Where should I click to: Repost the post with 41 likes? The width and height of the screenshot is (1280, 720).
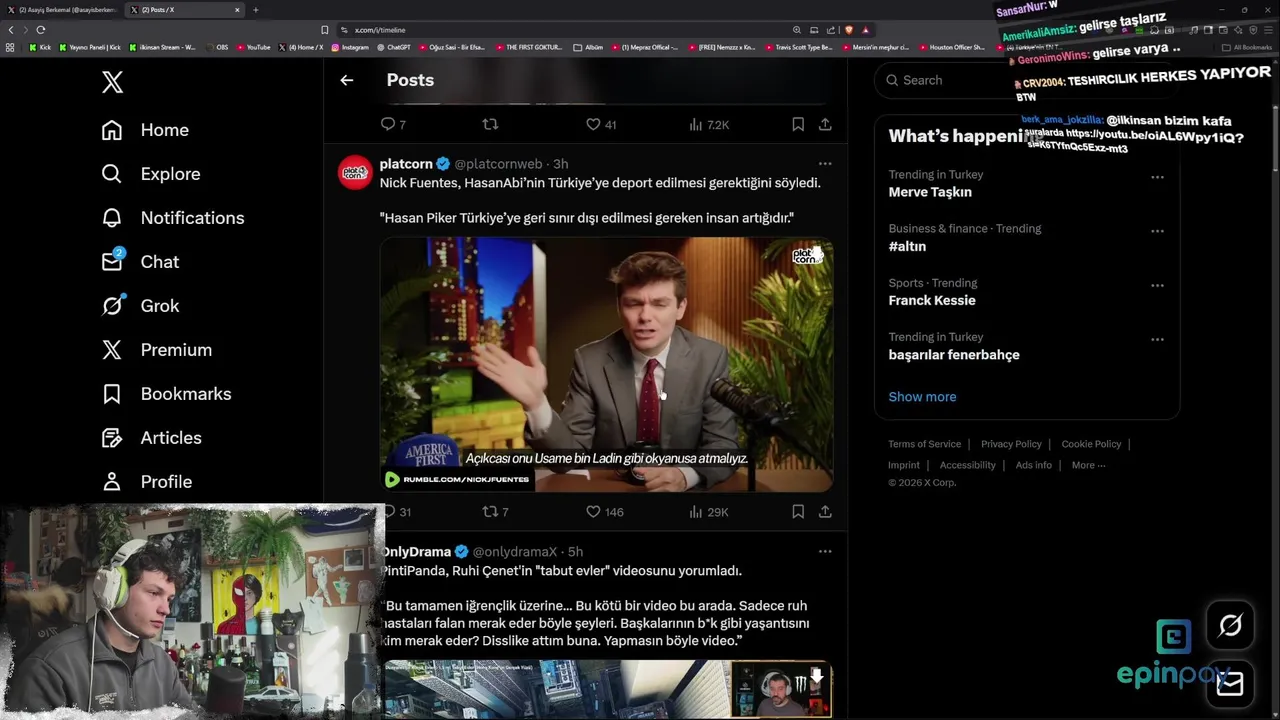click(490, 124)
